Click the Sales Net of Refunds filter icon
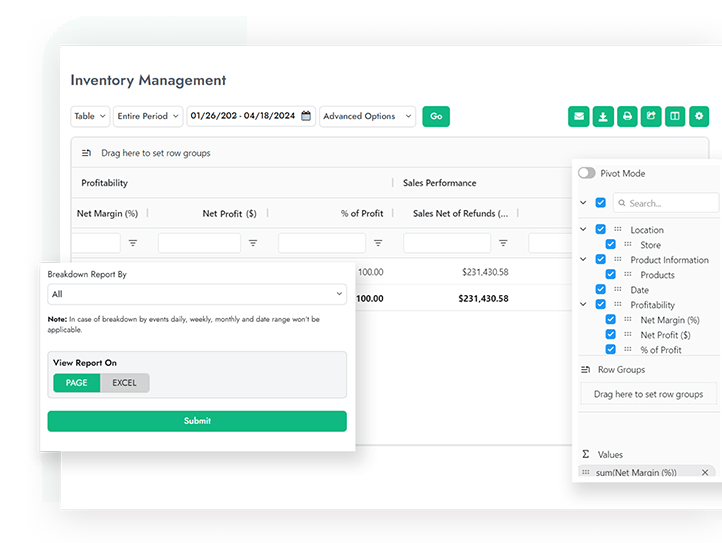The image size is (722, 543). pos(503,243)
